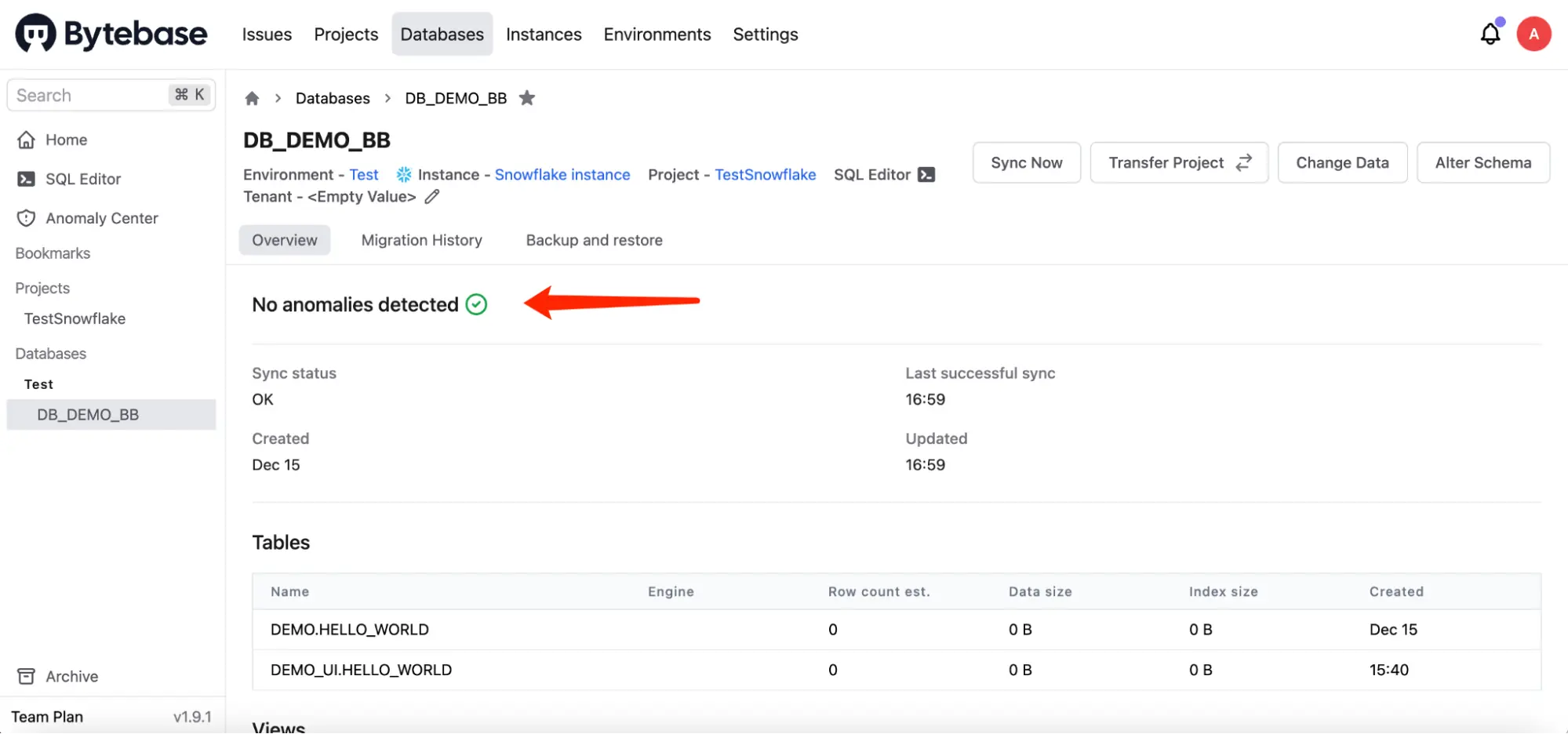Select the Test environment group in sidebar
The height and width of the screenshot is (734, 1568).
tap(38, 384)
